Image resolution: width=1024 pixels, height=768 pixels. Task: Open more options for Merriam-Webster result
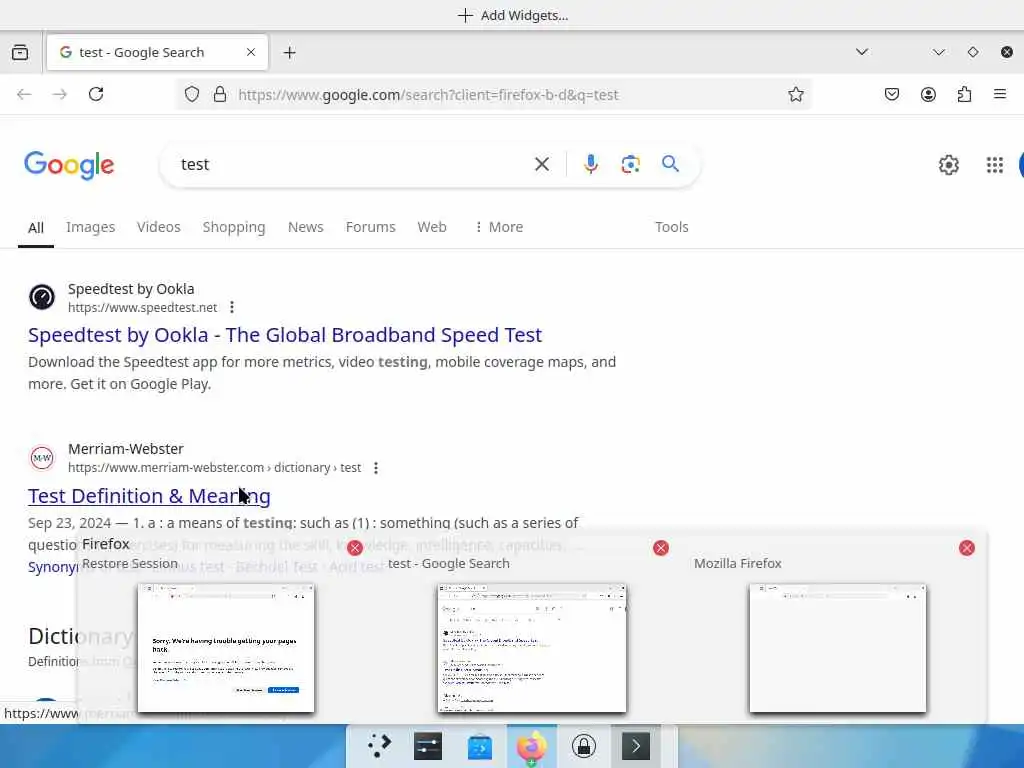(x=376, y=468)
